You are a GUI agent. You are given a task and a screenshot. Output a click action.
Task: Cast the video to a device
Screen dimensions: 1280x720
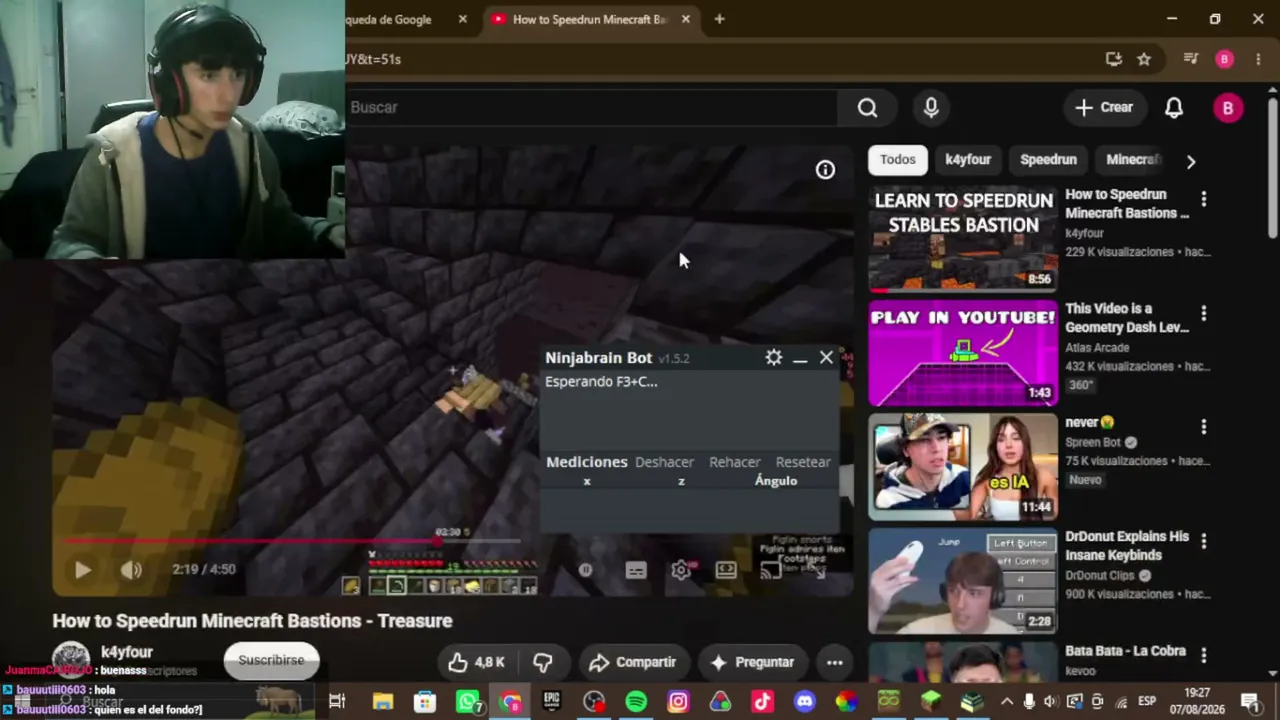[x=770, y=570]
